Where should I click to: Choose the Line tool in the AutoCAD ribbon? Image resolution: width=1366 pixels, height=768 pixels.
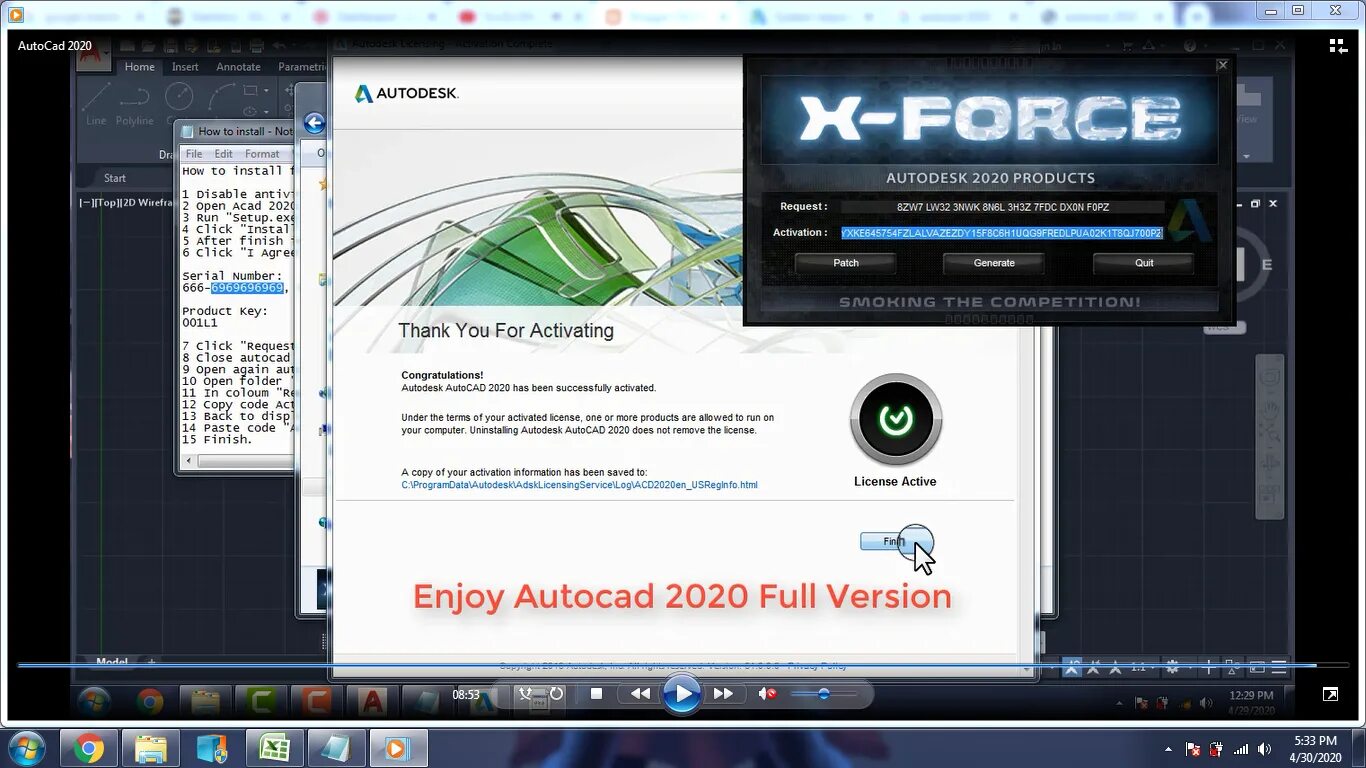pos(96,104)
